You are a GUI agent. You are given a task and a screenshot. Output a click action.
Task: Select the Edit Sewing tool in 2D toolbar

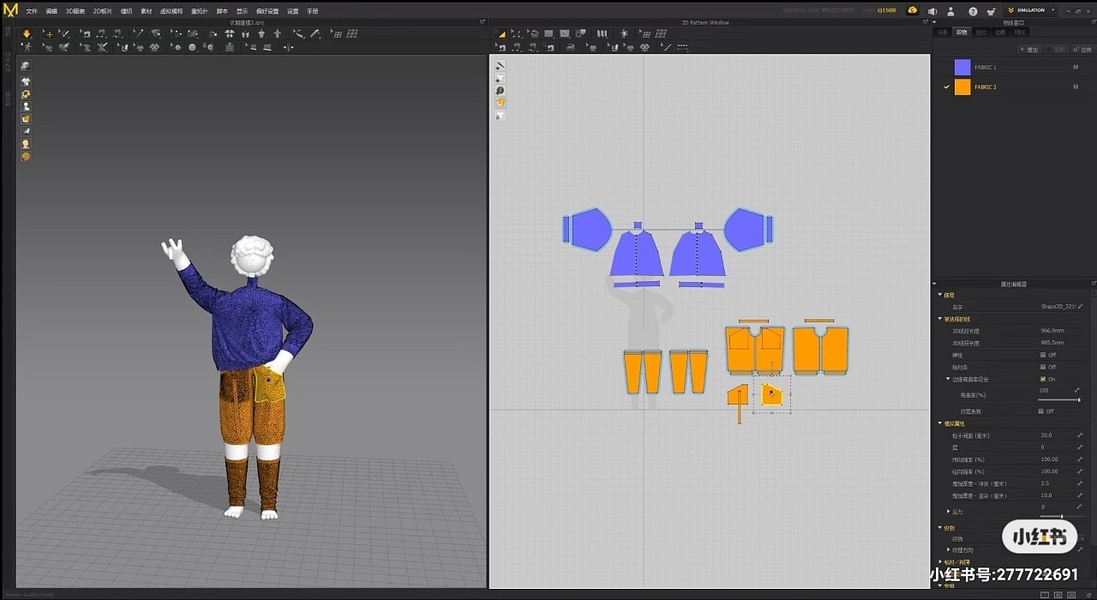(501, 48)
